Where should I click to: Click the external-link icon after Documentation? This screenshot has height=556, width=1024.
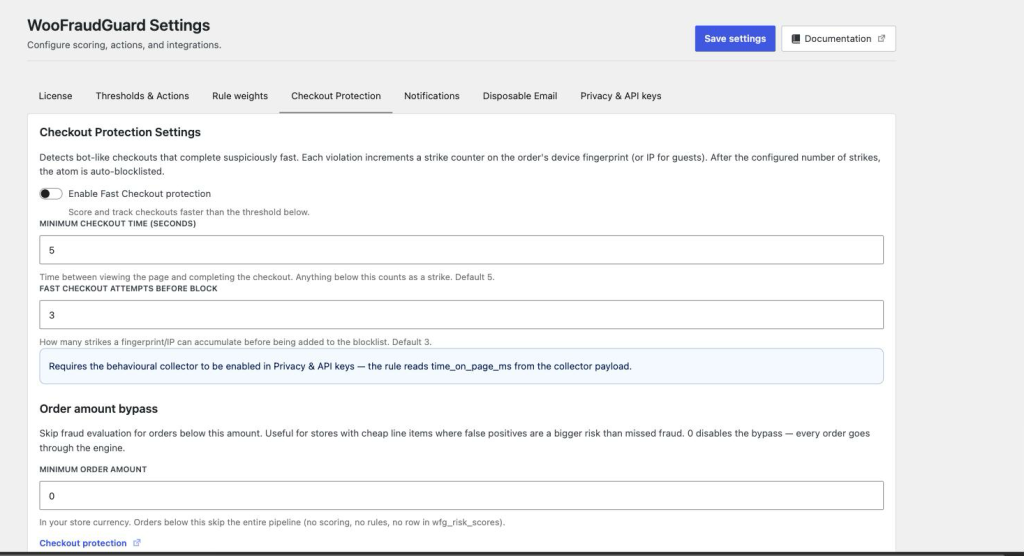[x=881, y=39]
